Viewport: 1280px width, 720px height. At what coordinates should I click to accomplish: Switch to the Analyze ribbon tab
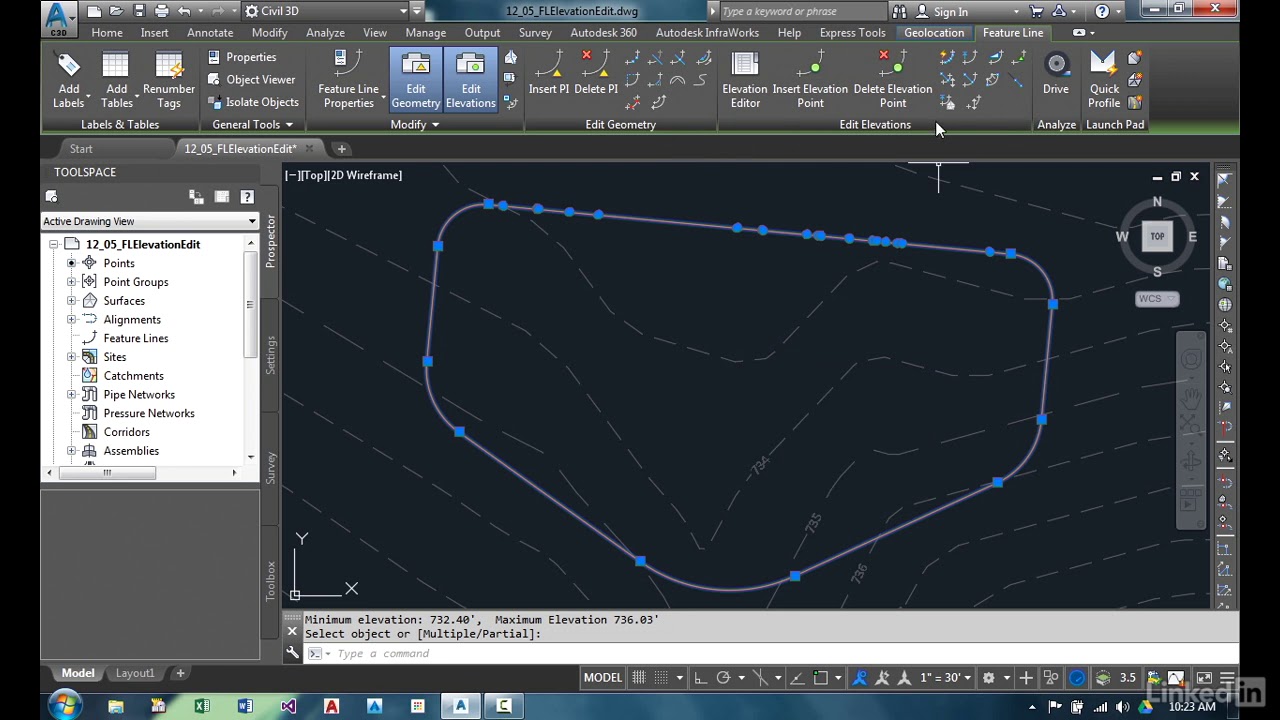(325, 33)
